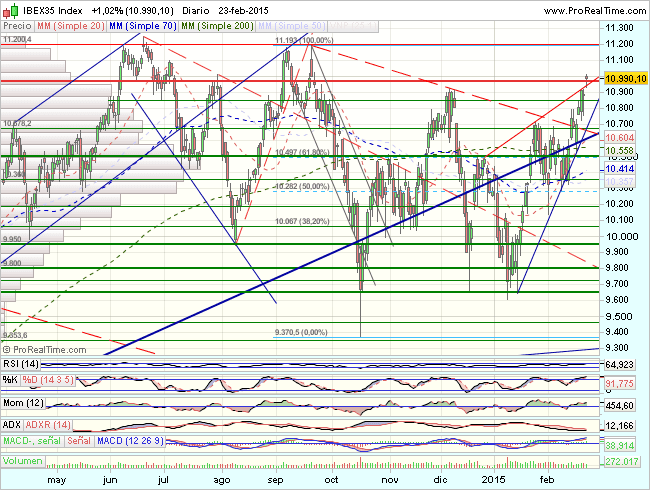Select the faded MM (Simple 50) label
The height and width of the screenshot is (490, 650).
(291, 26)
